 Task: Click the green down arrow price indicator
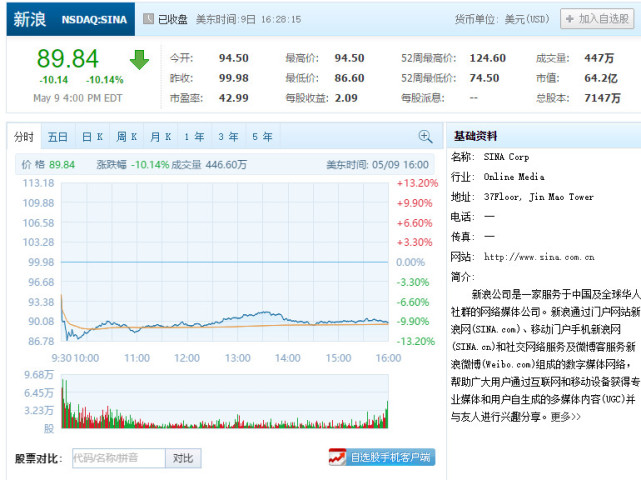click(x=139, y=60)
